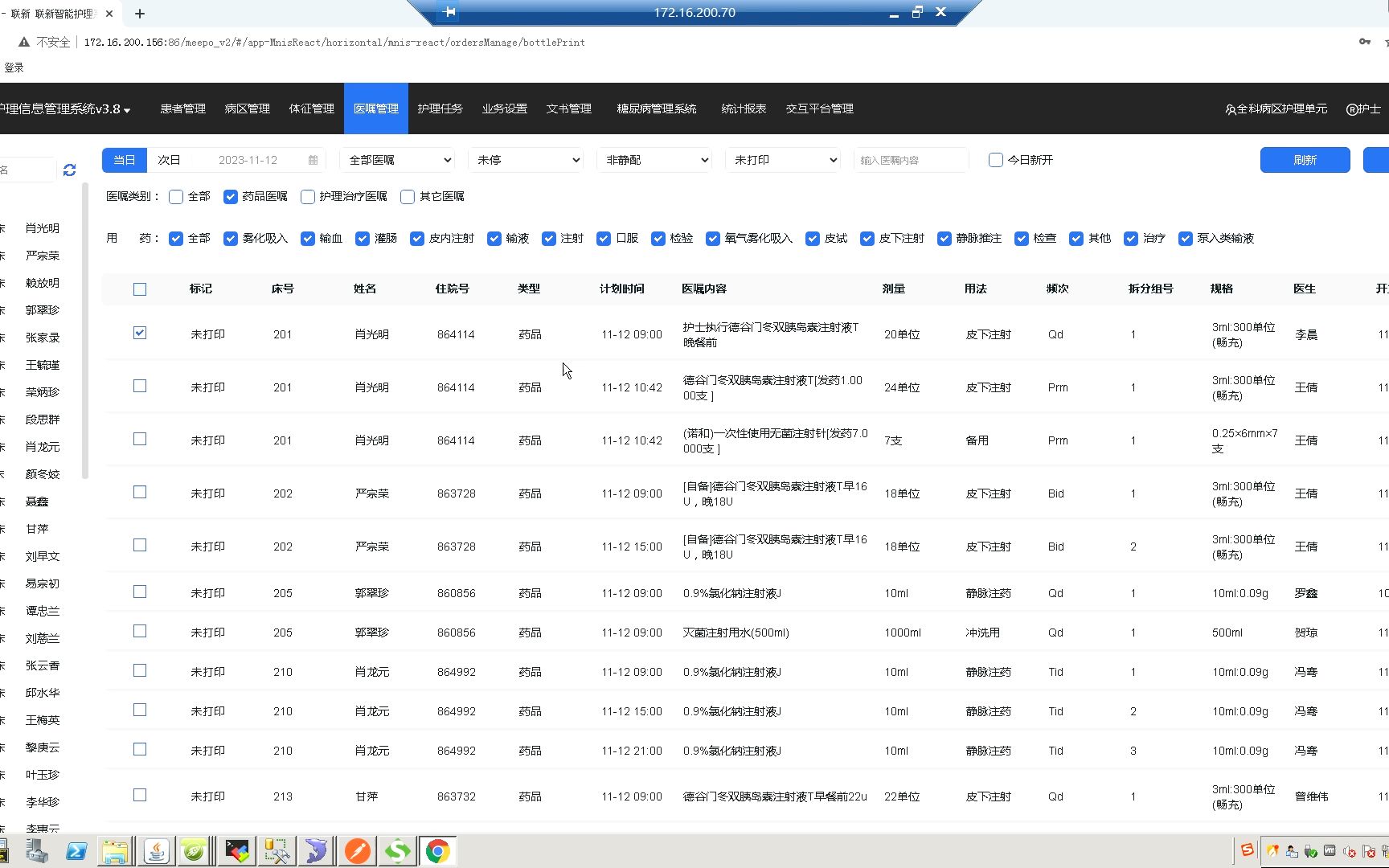The height and width of the screenshot is (868, 1389).
Task: Check the 其它医嘱 checkbox
Action: coord(408,197)
